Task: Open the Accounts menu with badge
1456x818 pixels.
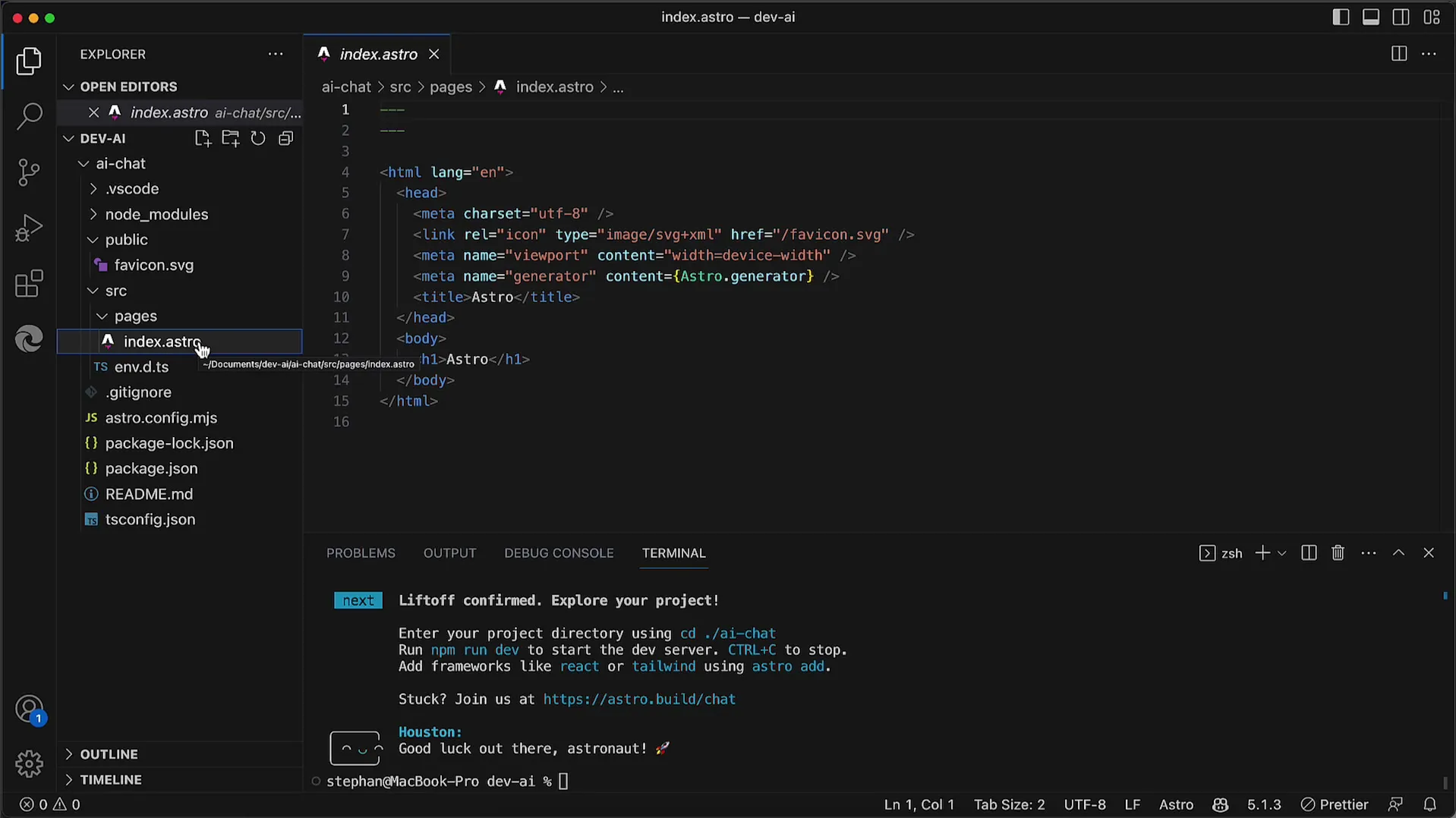Action: point(29,710)
